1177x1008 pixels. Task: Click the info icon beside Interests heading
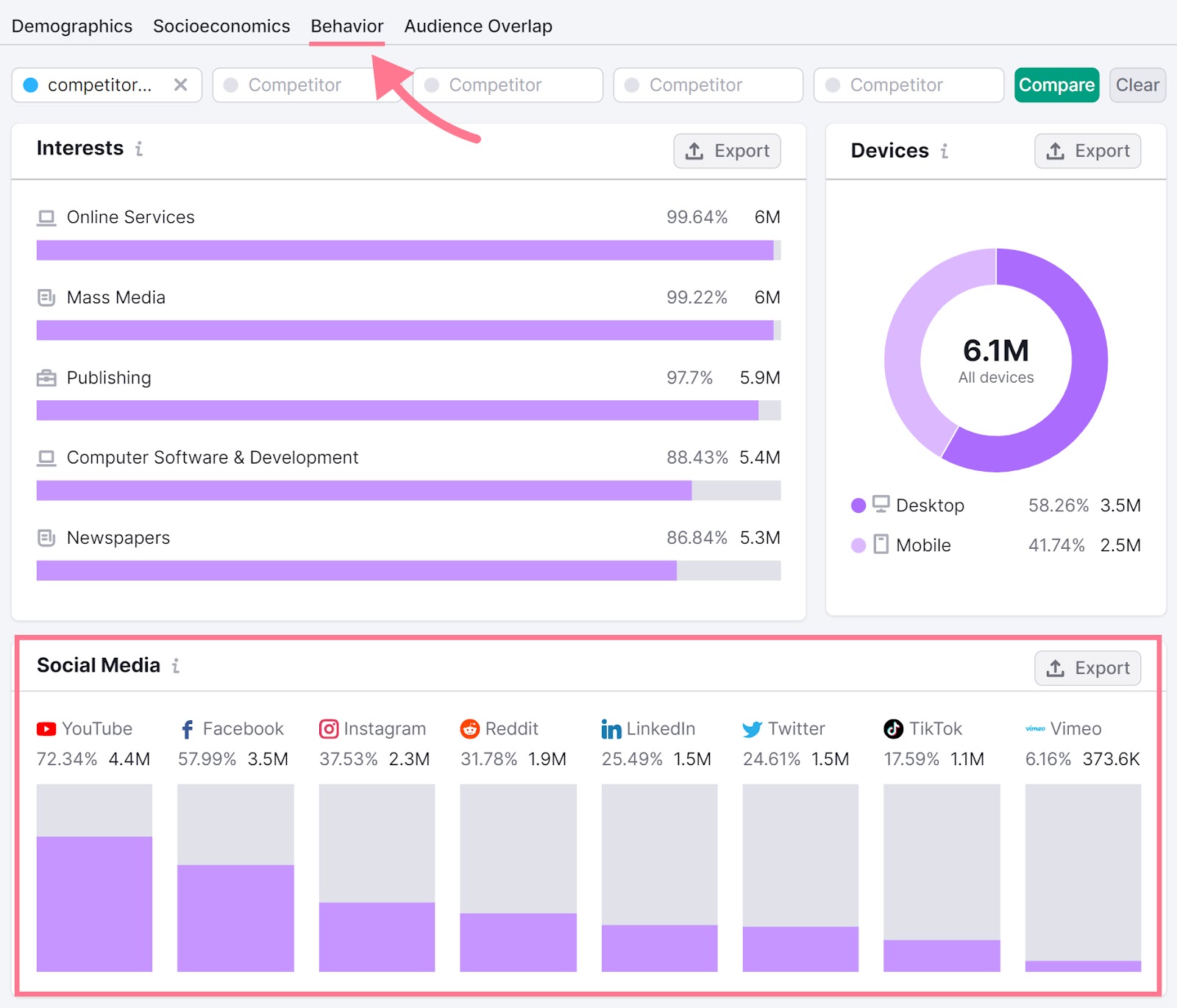[138, 150]
